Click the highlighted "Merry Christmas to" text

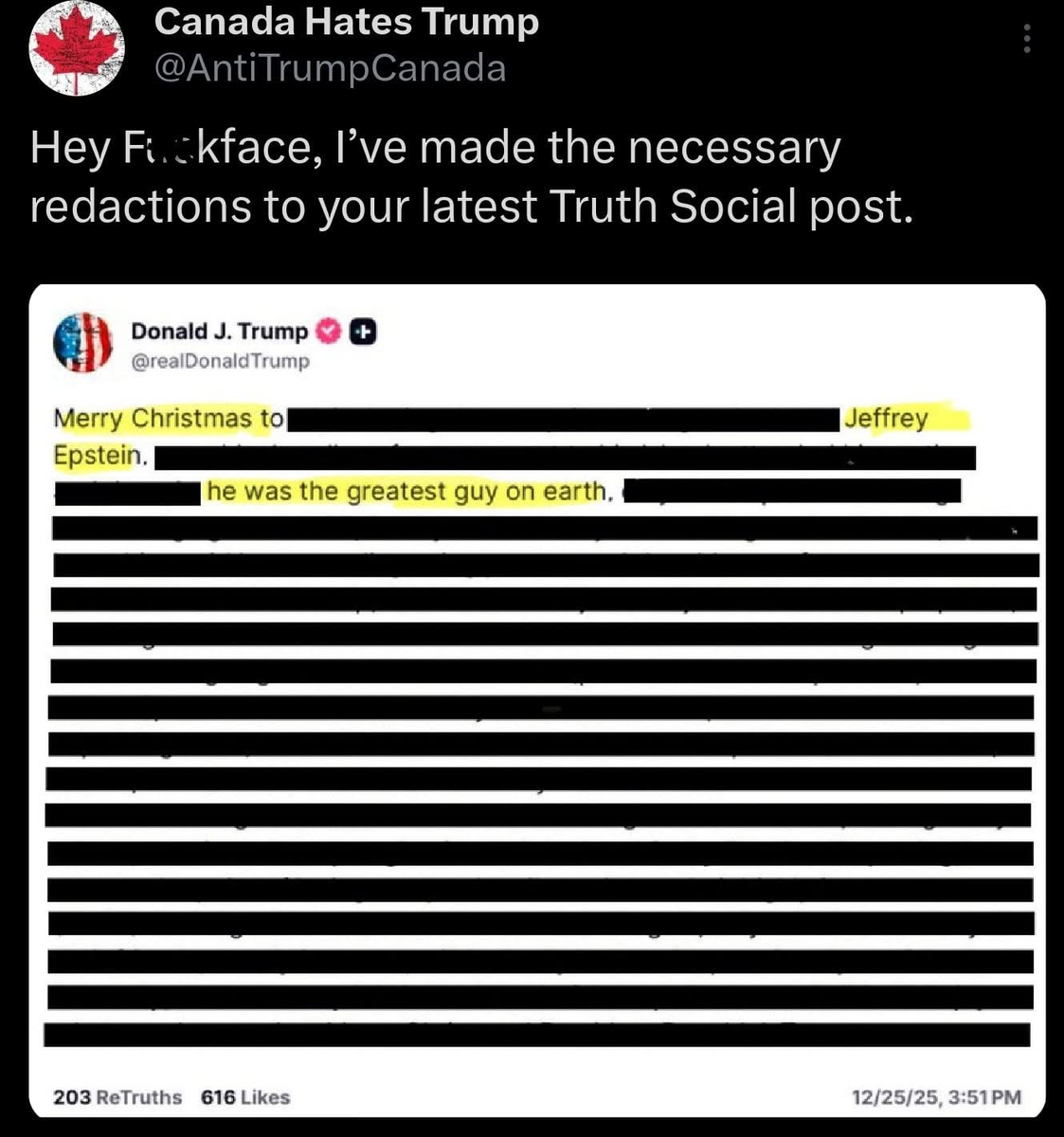pos(169,418)
